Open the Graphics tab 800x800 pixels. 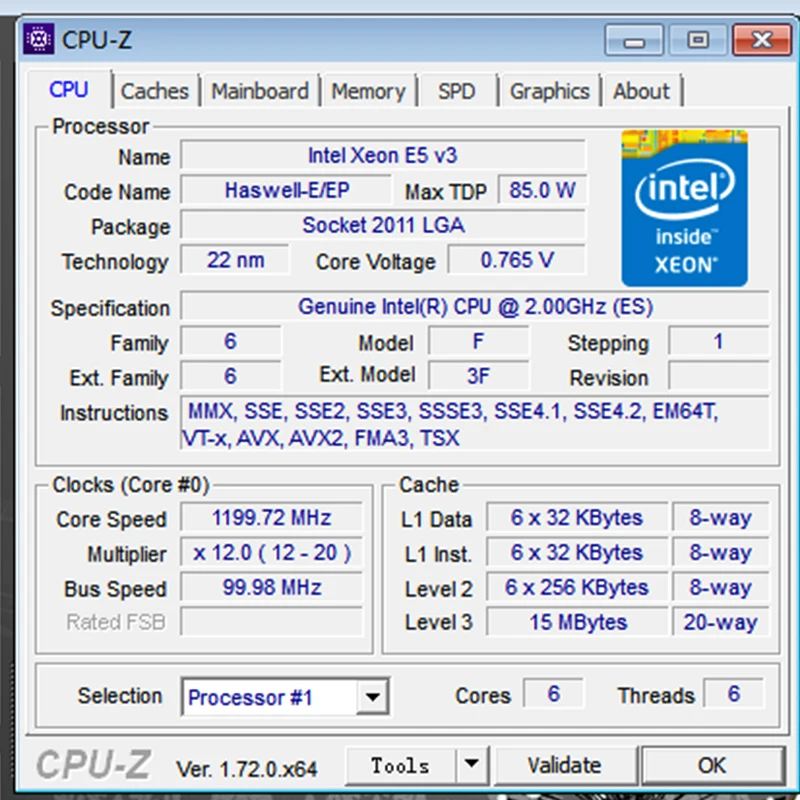click(x=549, y=92)
